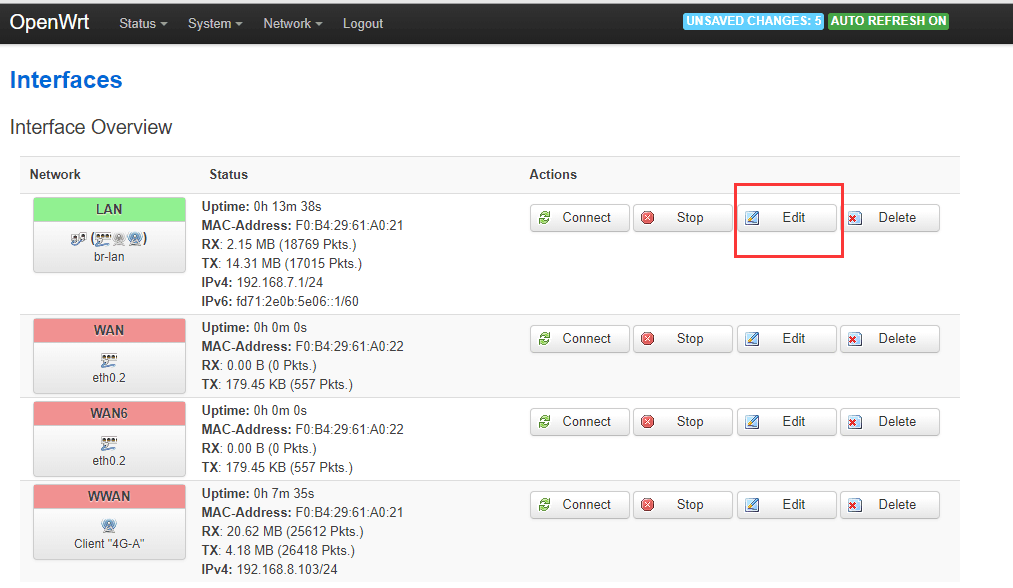Click LAN IPv6 address fd71:2e0b:5e06::1/60
The width and height of the screenshot is (1013, 588).
coord(297,301)
